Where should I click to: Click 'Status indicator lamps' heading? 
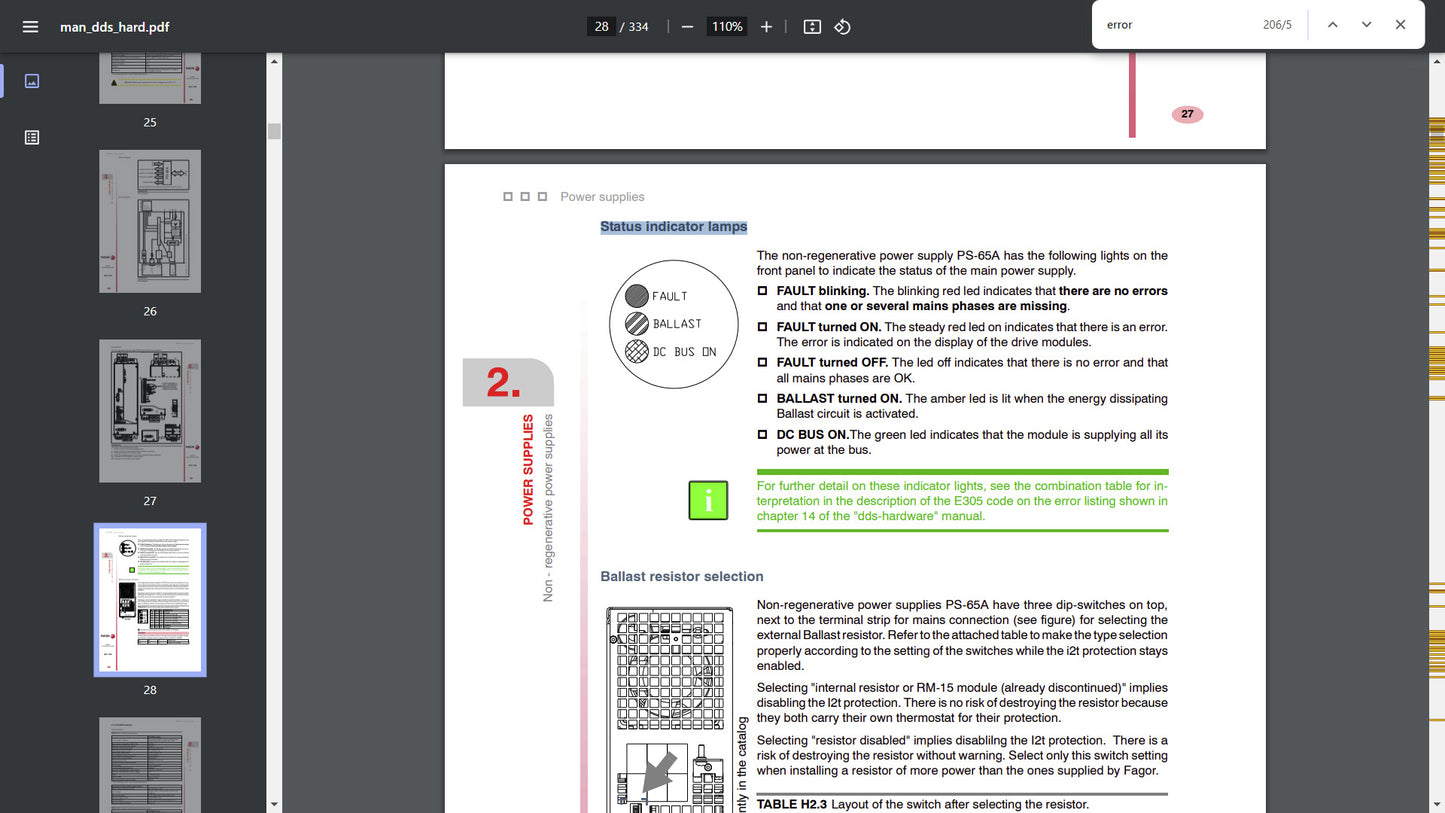(674, 227)
